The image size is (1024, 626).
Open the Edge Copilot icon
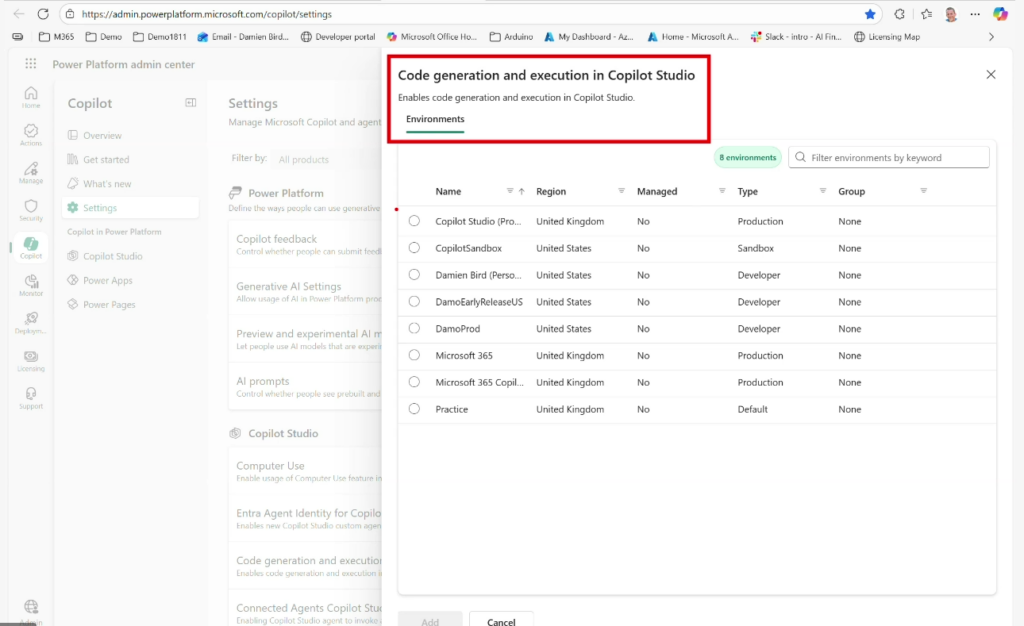tap(1000, 14)
